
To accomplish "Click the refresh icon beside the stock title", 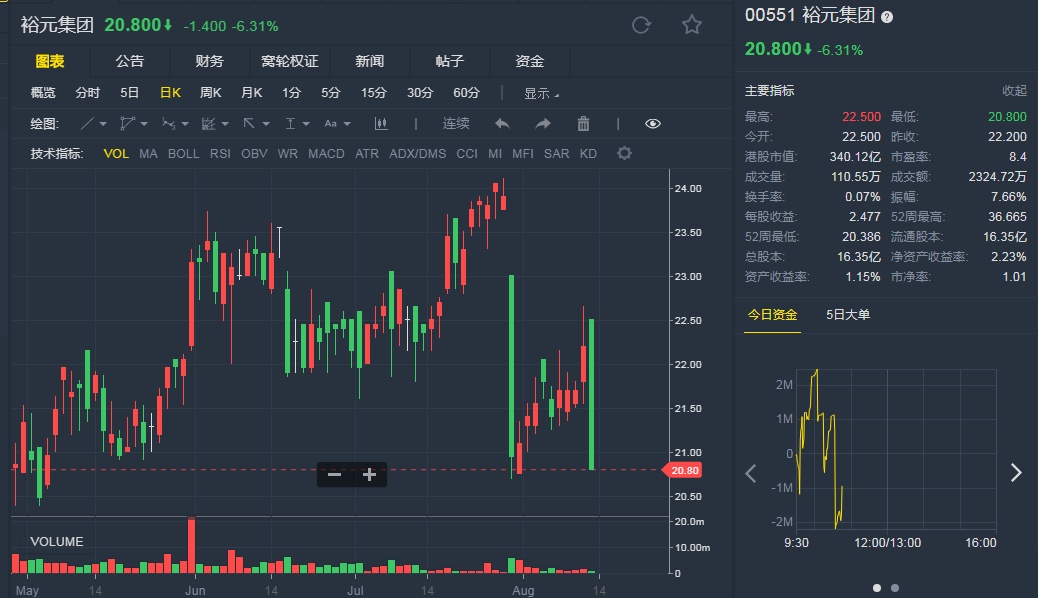I will pos(641,25).
